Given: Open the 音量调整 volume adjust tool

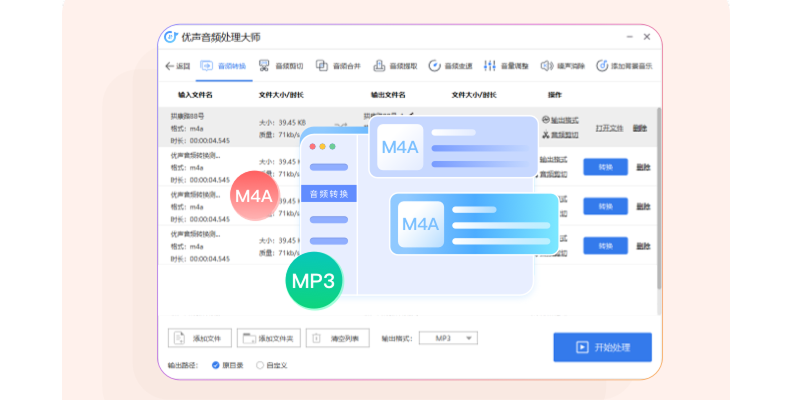Looking at the screenshot, I should (x=506, y=66).
